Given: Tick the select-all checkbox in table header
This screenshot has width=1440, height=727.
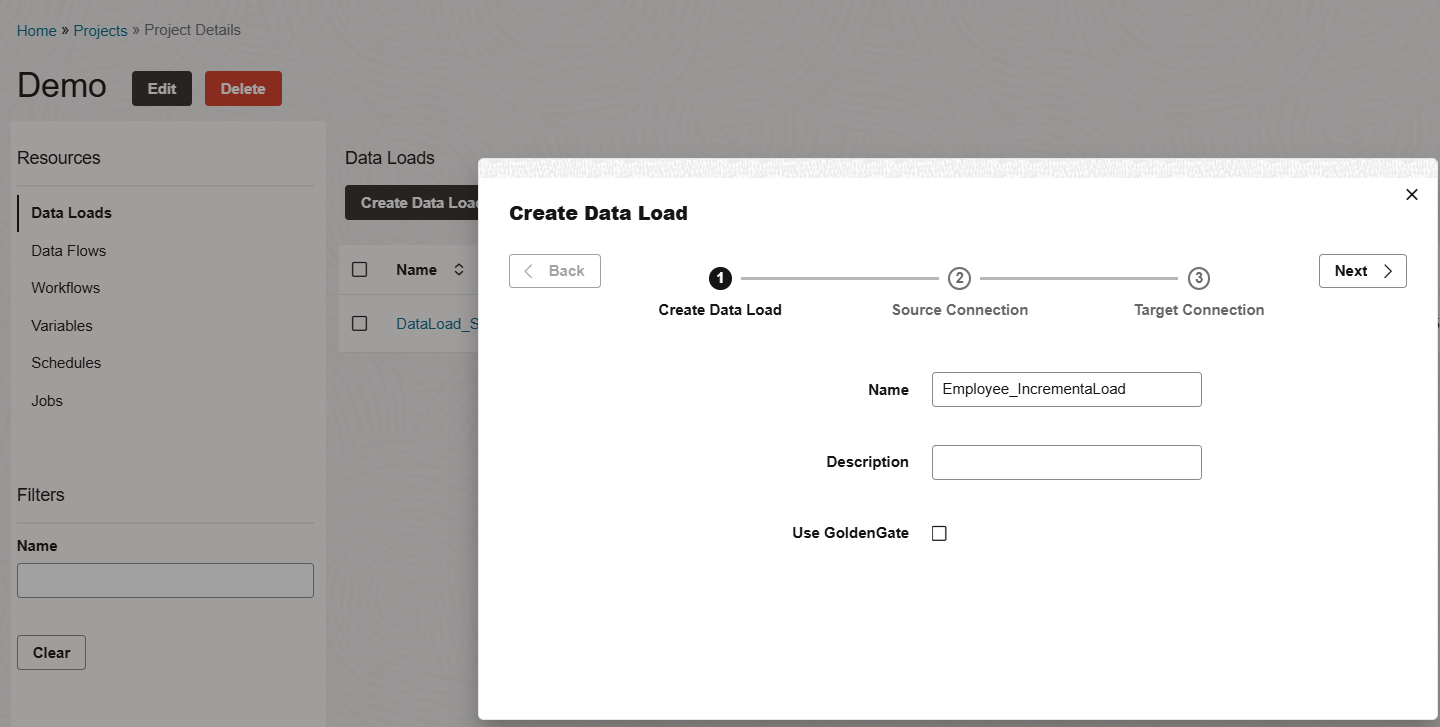Looking at the screenshot, I should pyautogui.click(x=360, y=270).
